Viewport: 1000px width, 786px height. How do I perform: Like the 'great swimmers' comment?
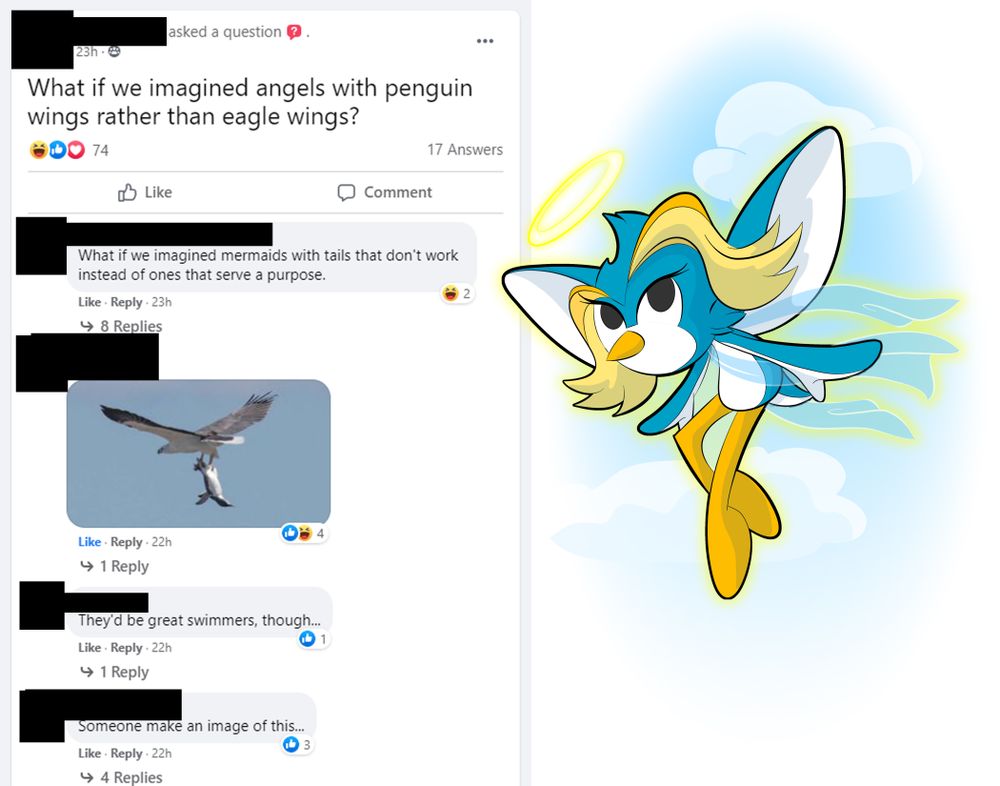point(89,648)
